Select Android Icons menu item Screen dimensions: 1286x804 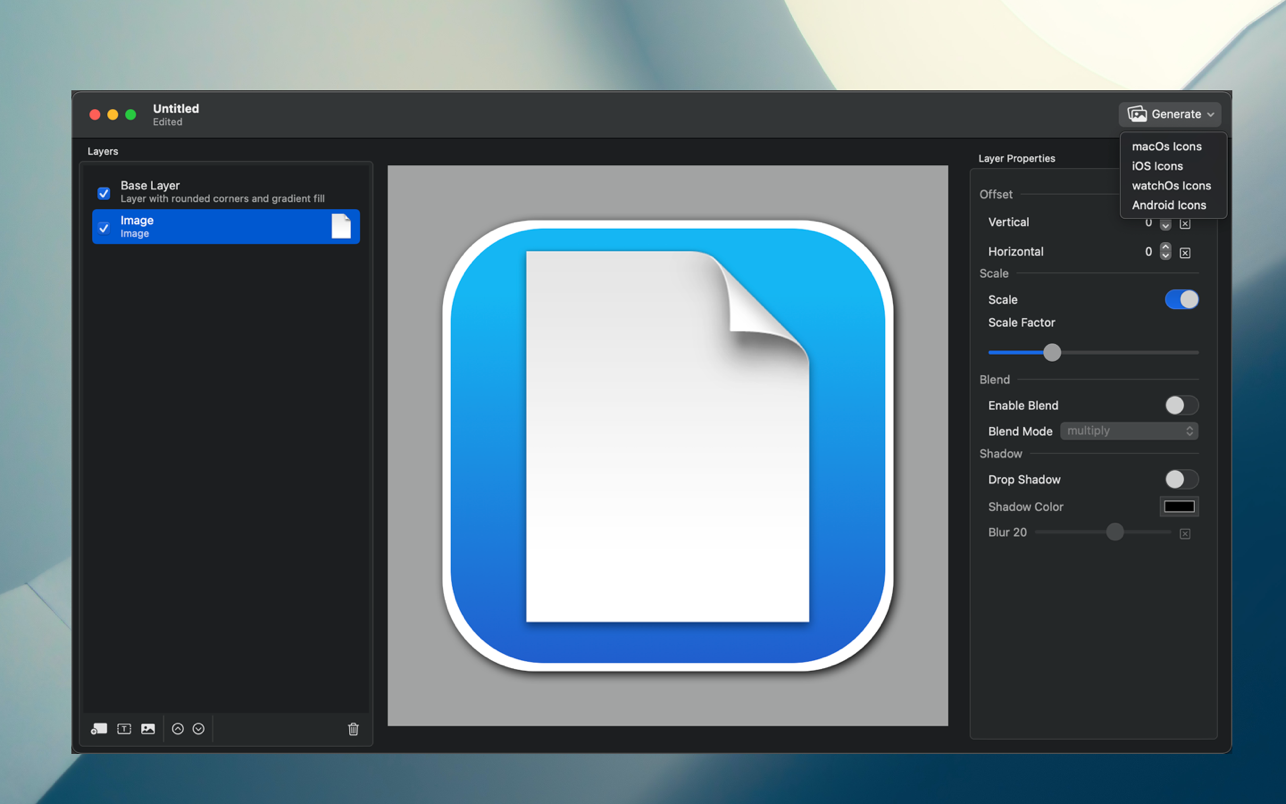[x=1168, y=206]
